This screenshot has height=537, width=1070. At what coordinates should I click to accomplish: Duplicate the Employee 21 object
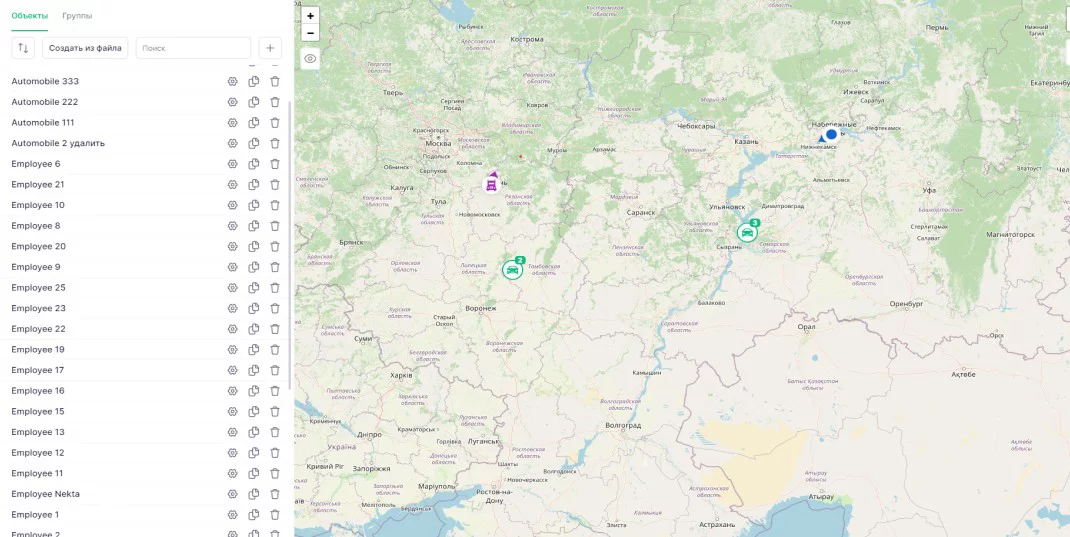tap(254, 184)
